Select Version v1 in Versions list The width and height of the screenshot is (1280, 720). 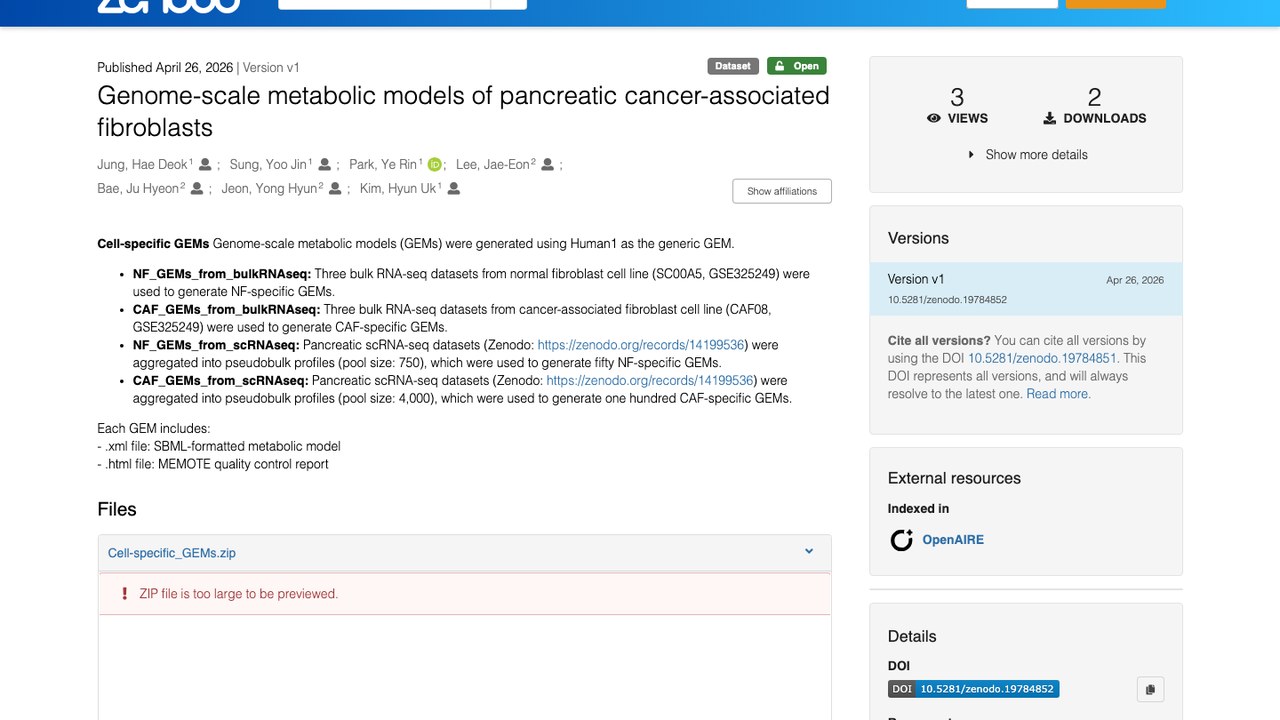1026,289
